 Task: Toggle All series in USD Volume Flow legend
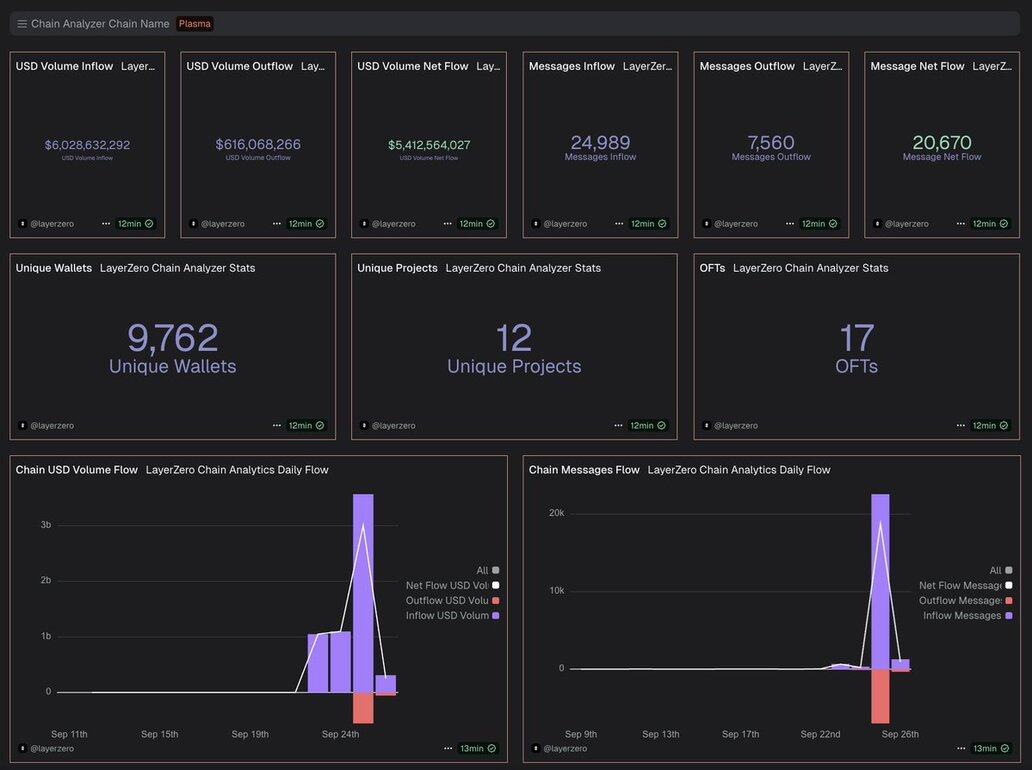pyautogui.click(x=488, y=571)
